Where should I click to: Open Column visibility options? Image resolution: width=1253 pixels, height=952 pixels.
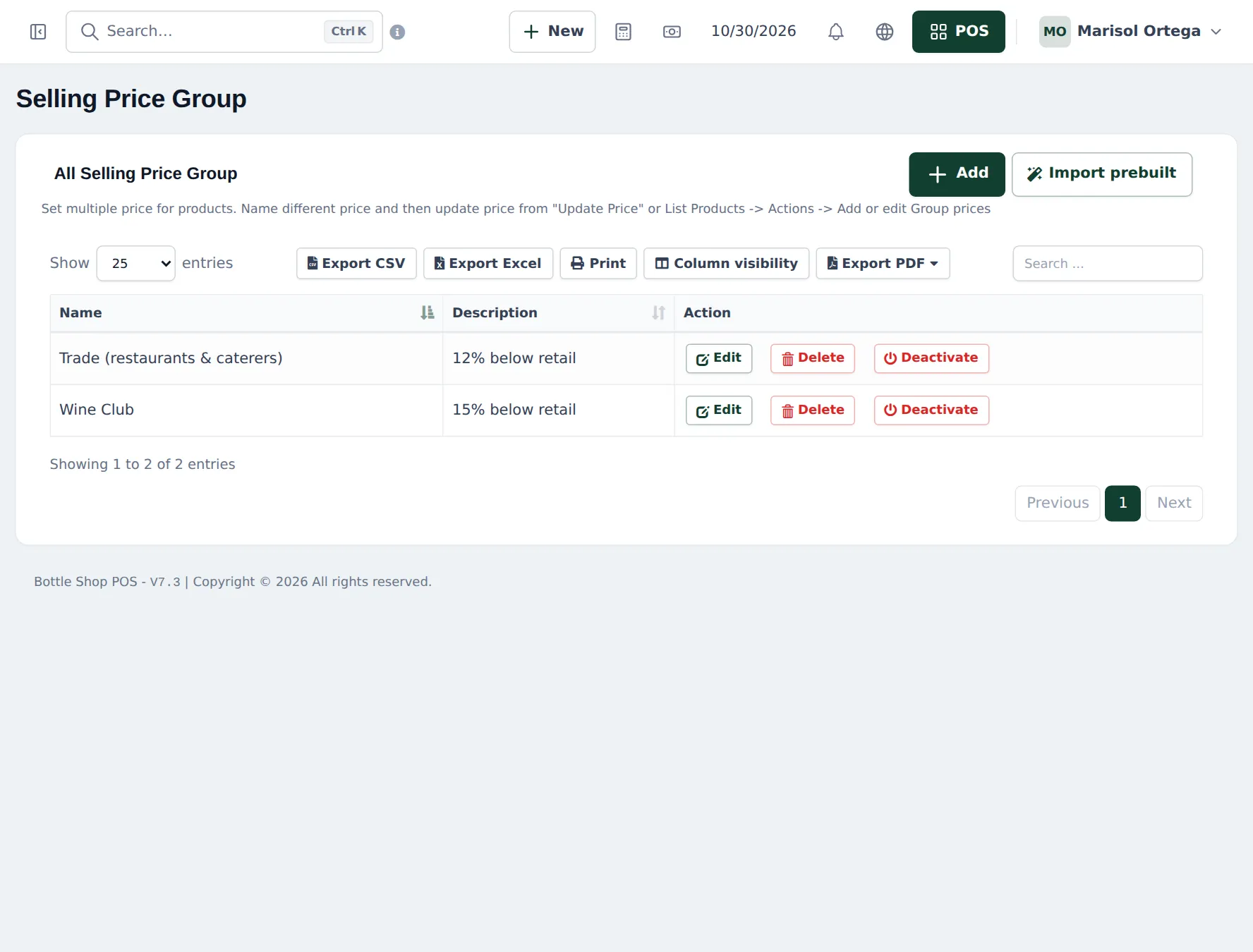pos(726,264)
